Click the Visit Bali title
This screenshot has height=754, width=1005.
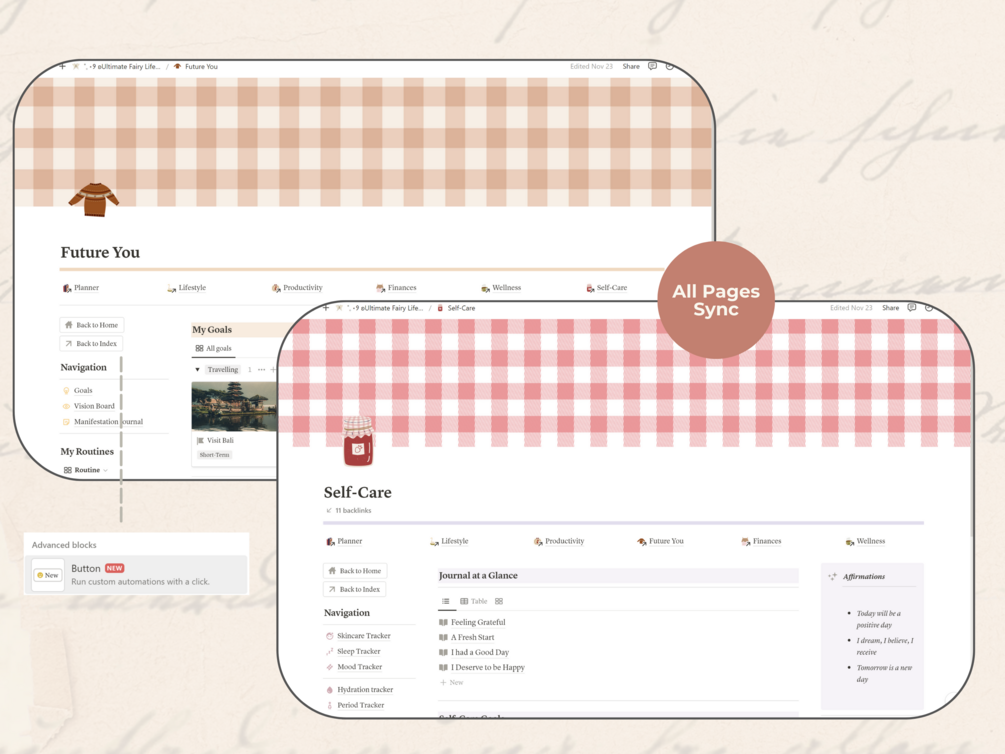point(220,440)
